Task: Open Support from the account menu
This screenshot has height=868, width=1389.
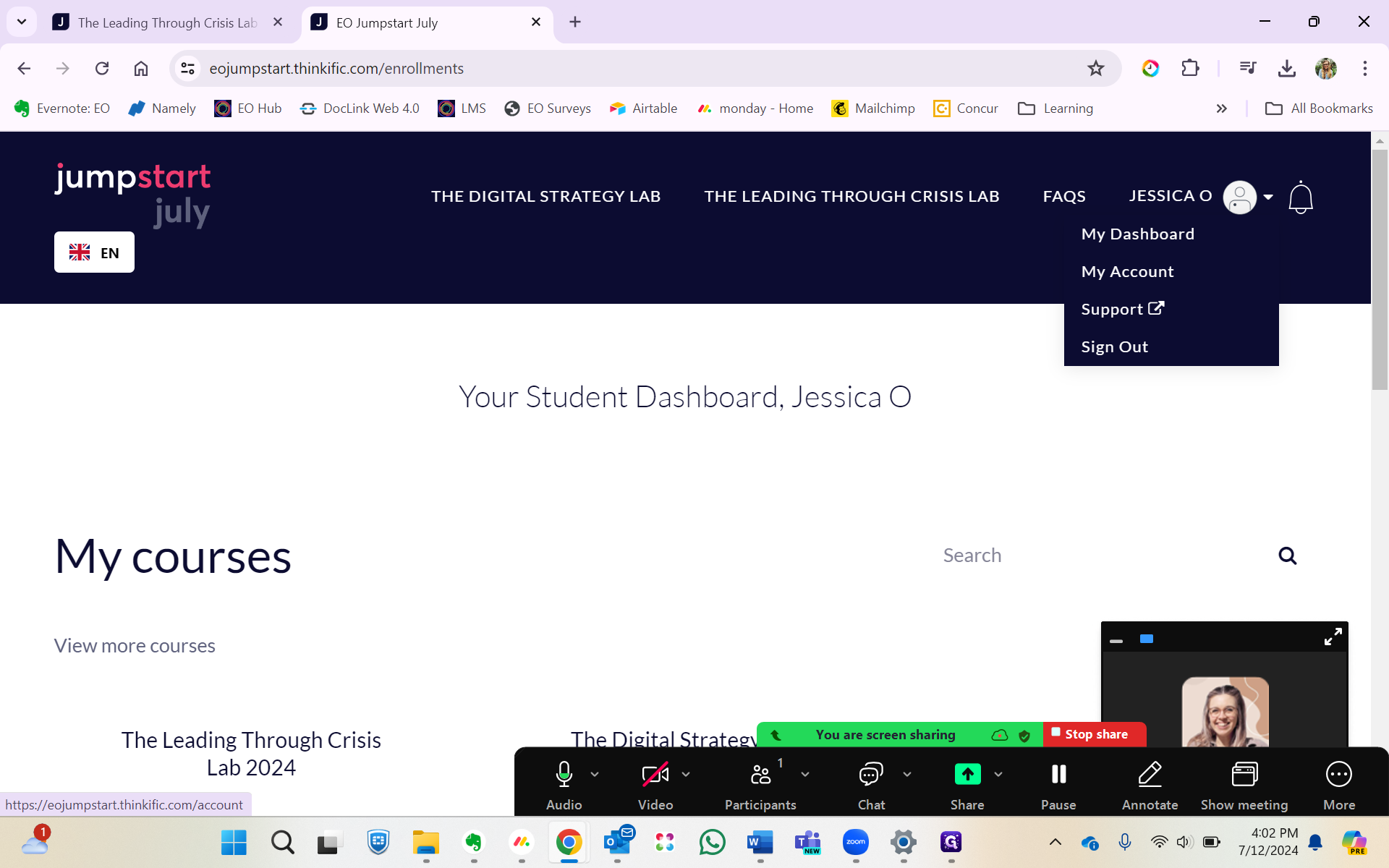Action: coord(1123,309)
